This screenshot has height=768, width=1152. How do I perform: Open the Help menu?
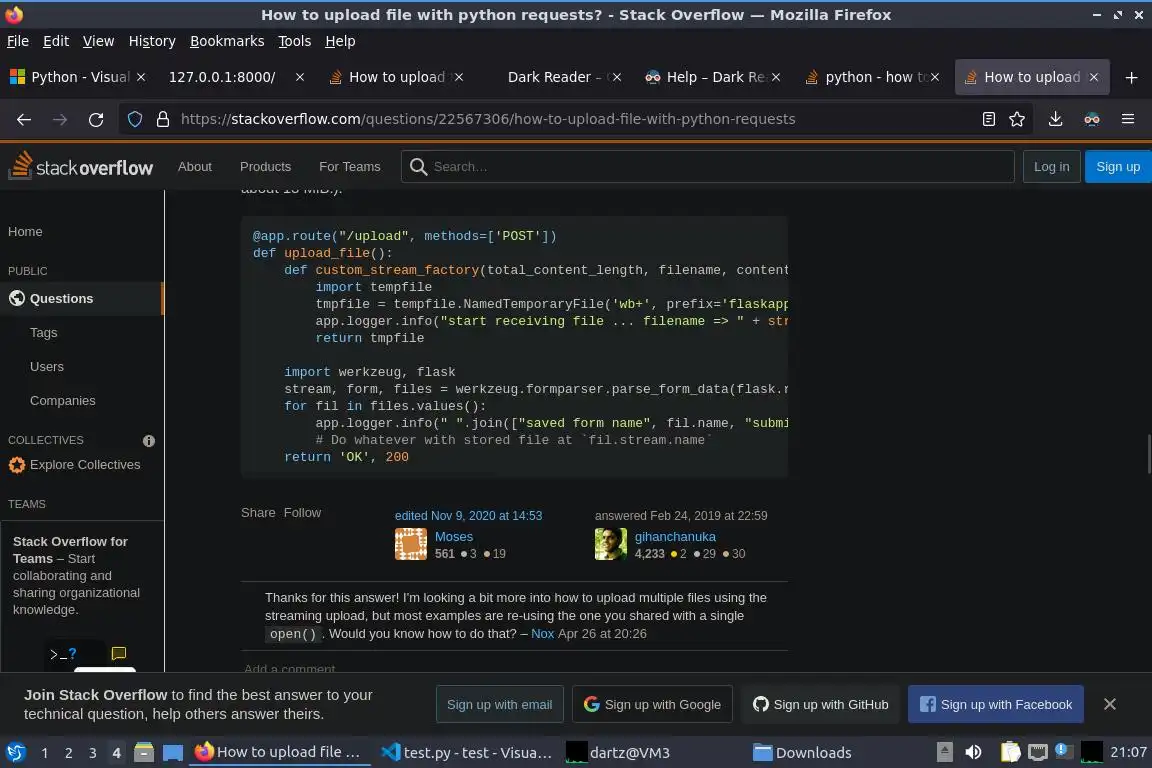coord(340,41)
